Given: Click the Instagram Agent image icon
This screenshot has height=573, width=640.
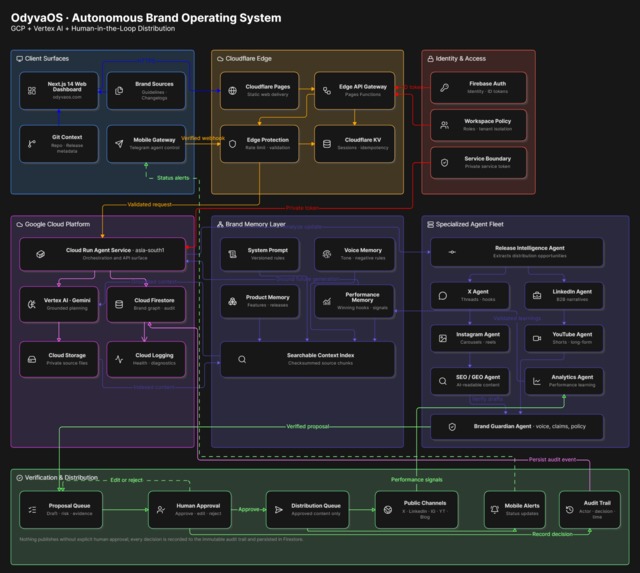Looking at the screenshot, I should (x=442, y=338).
